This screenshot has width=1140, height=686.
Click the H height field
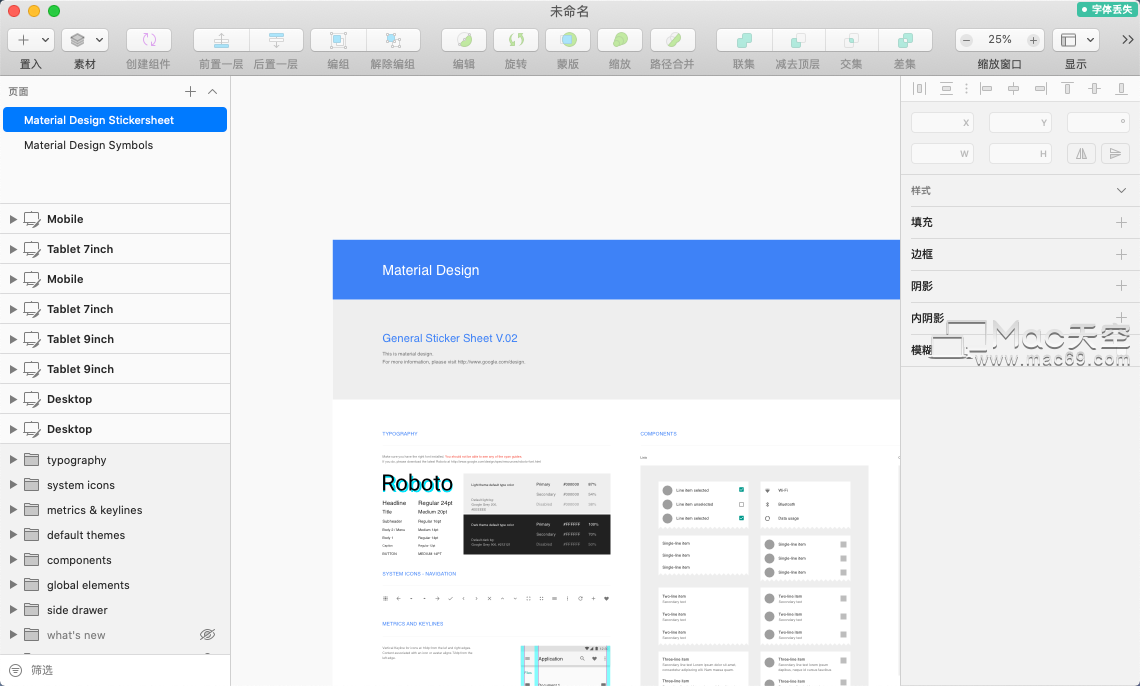click(x=1020, y=153)
